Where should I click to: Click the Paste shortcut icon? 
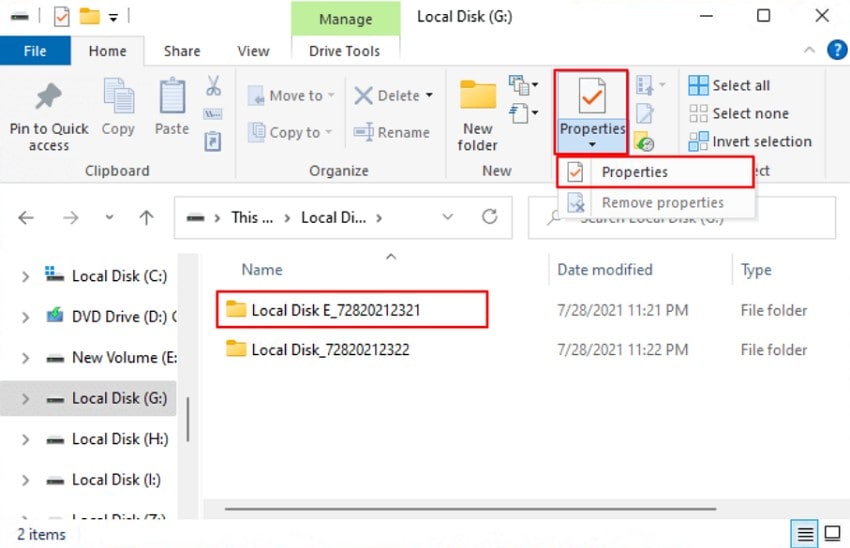point(212,141)
